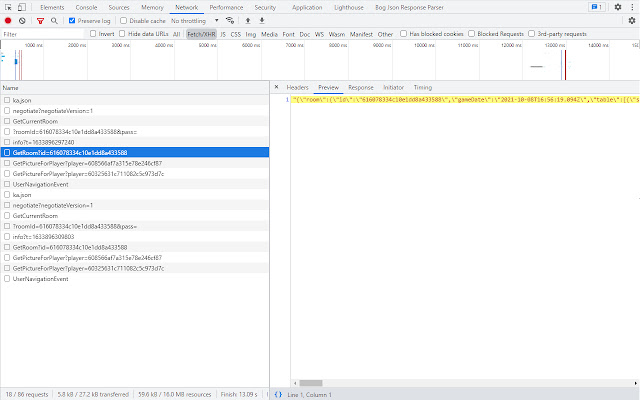Filter requests by WS type
This screenshot has height=400, width=640.
[319, 34]
